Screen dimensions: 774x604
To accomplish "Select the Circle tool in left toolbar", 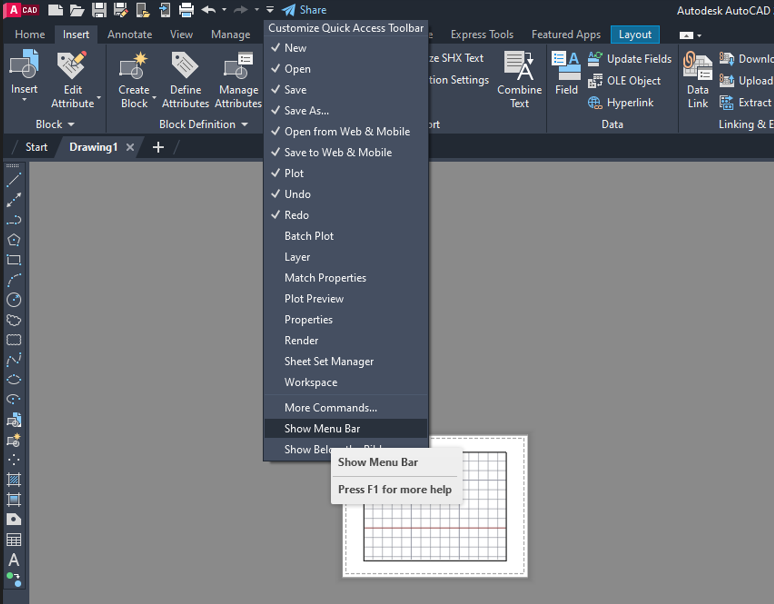I will 14,300.
